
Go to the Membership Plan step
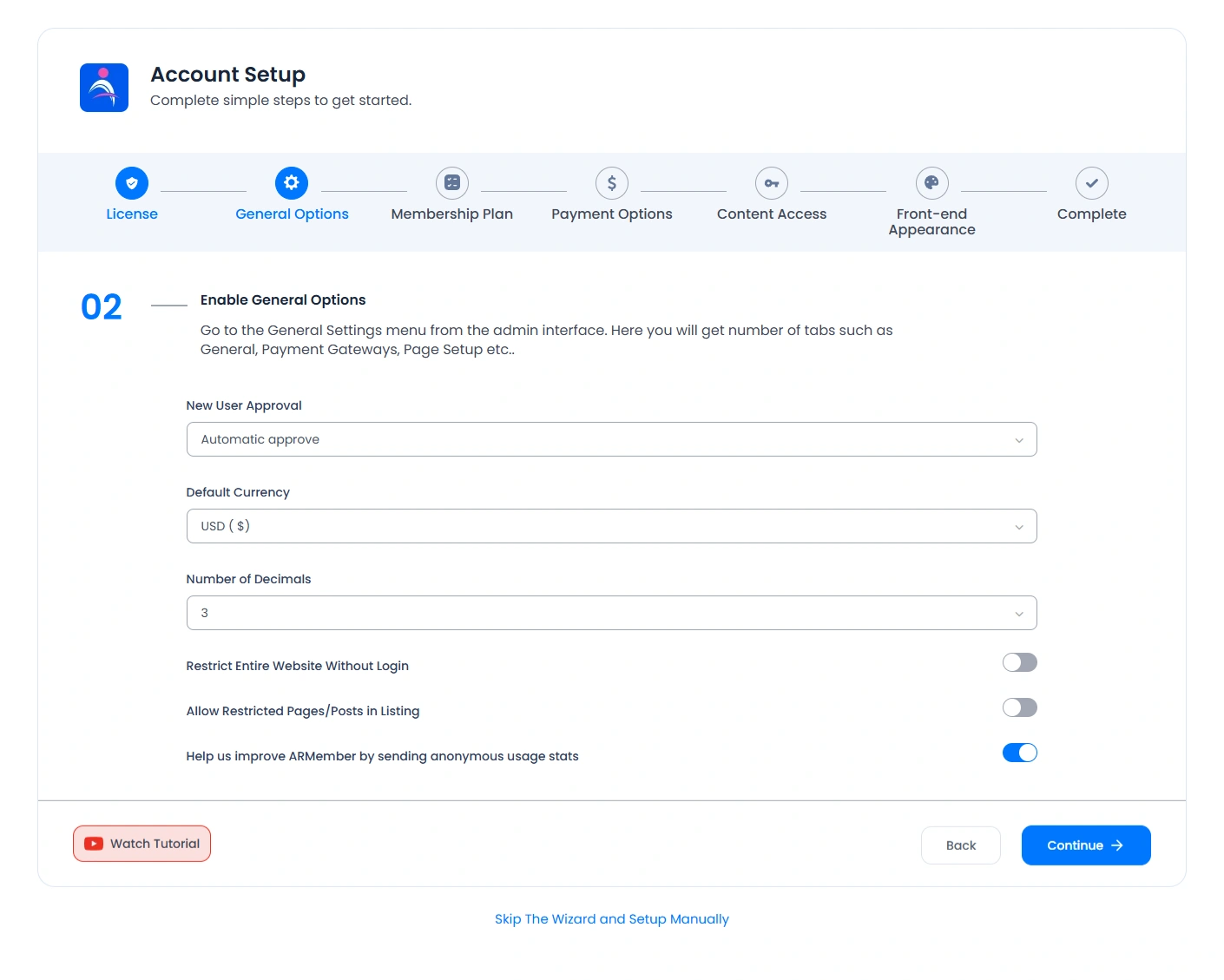tap(451, 214)
